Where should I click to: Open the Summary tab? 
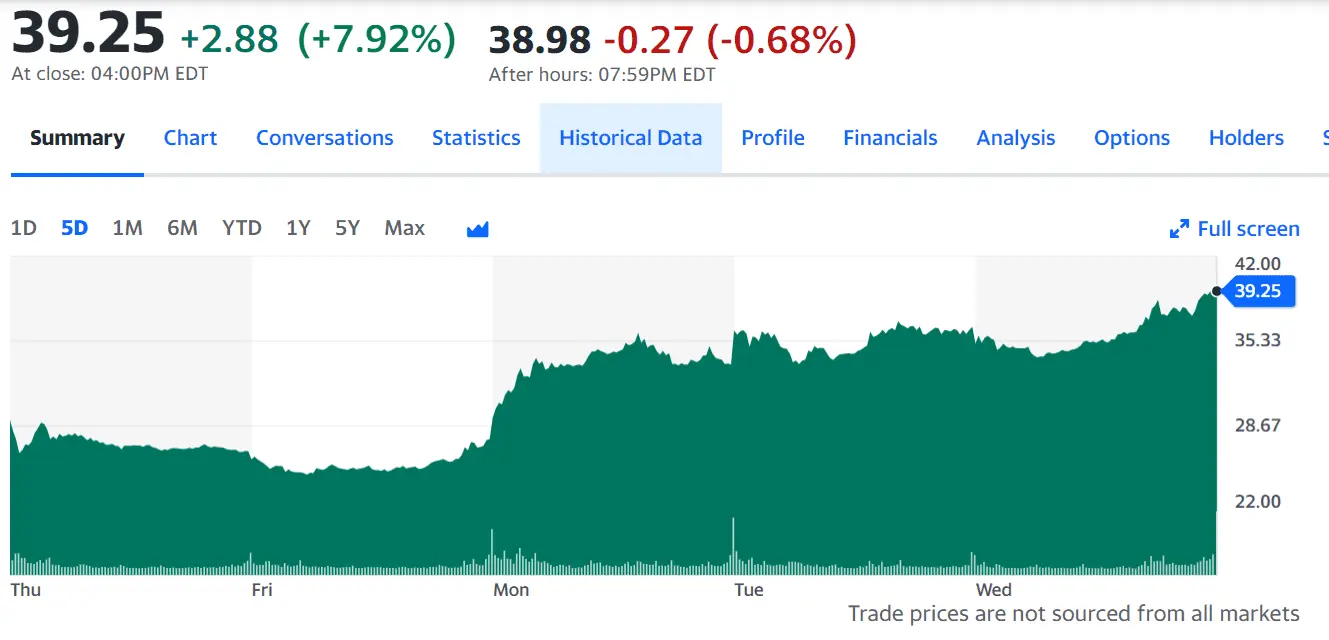click(x=77, y=138)
